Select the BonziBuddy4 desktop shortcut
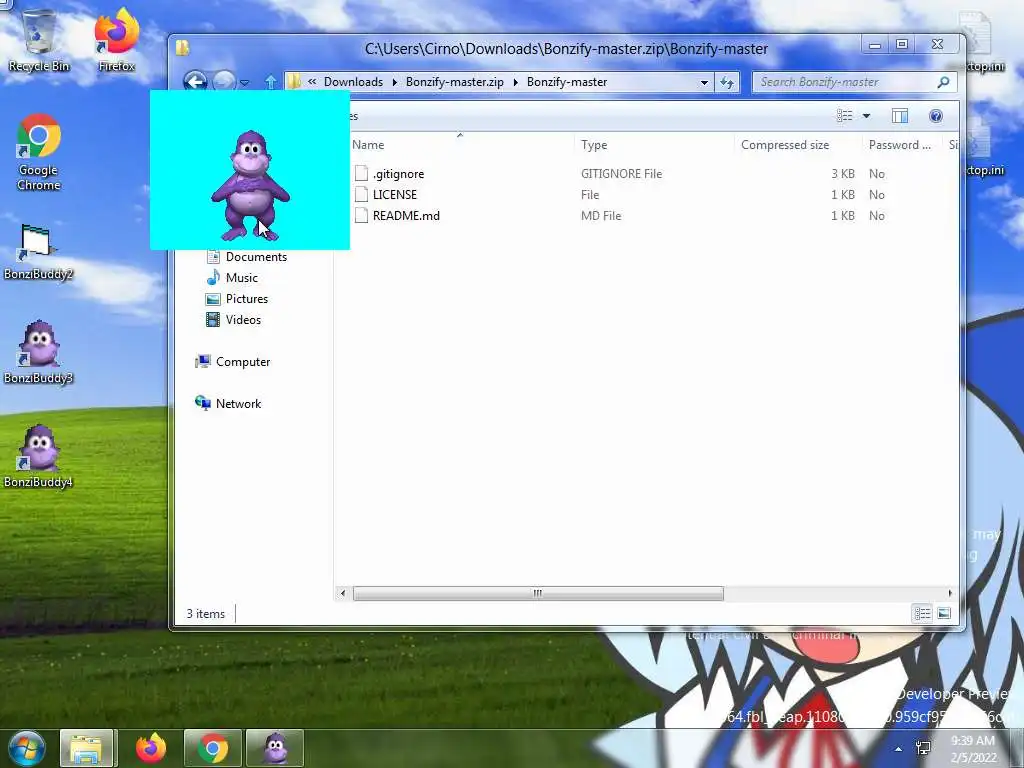The height and width of the screenshot is (768, 1024). pos(38,457)
